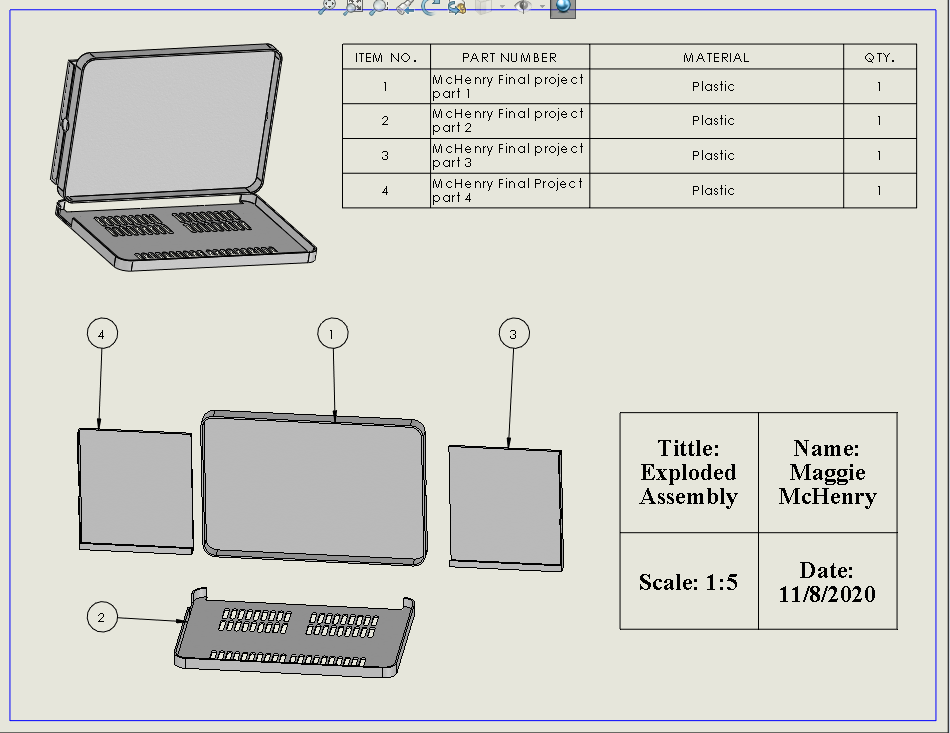Click the Rotate View arc arrow icon
Viewport: 950px width, 733px height.
[427, 7]
